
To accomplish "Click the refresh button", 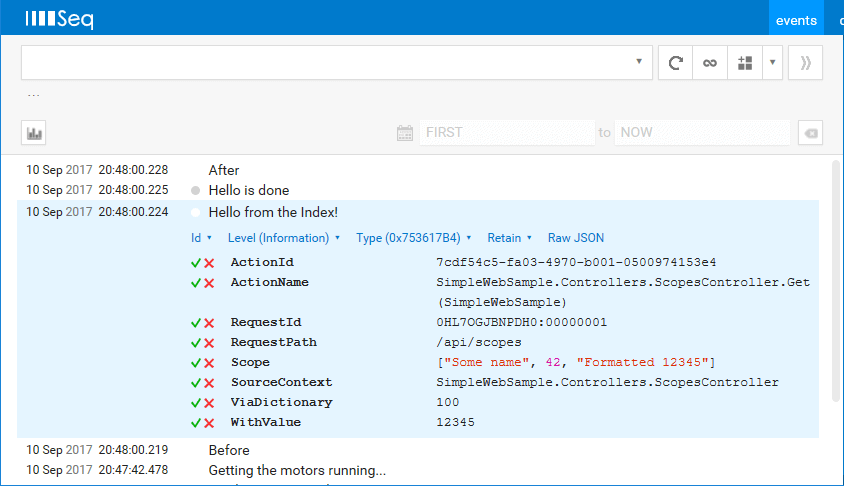I will tap(676, 63).
